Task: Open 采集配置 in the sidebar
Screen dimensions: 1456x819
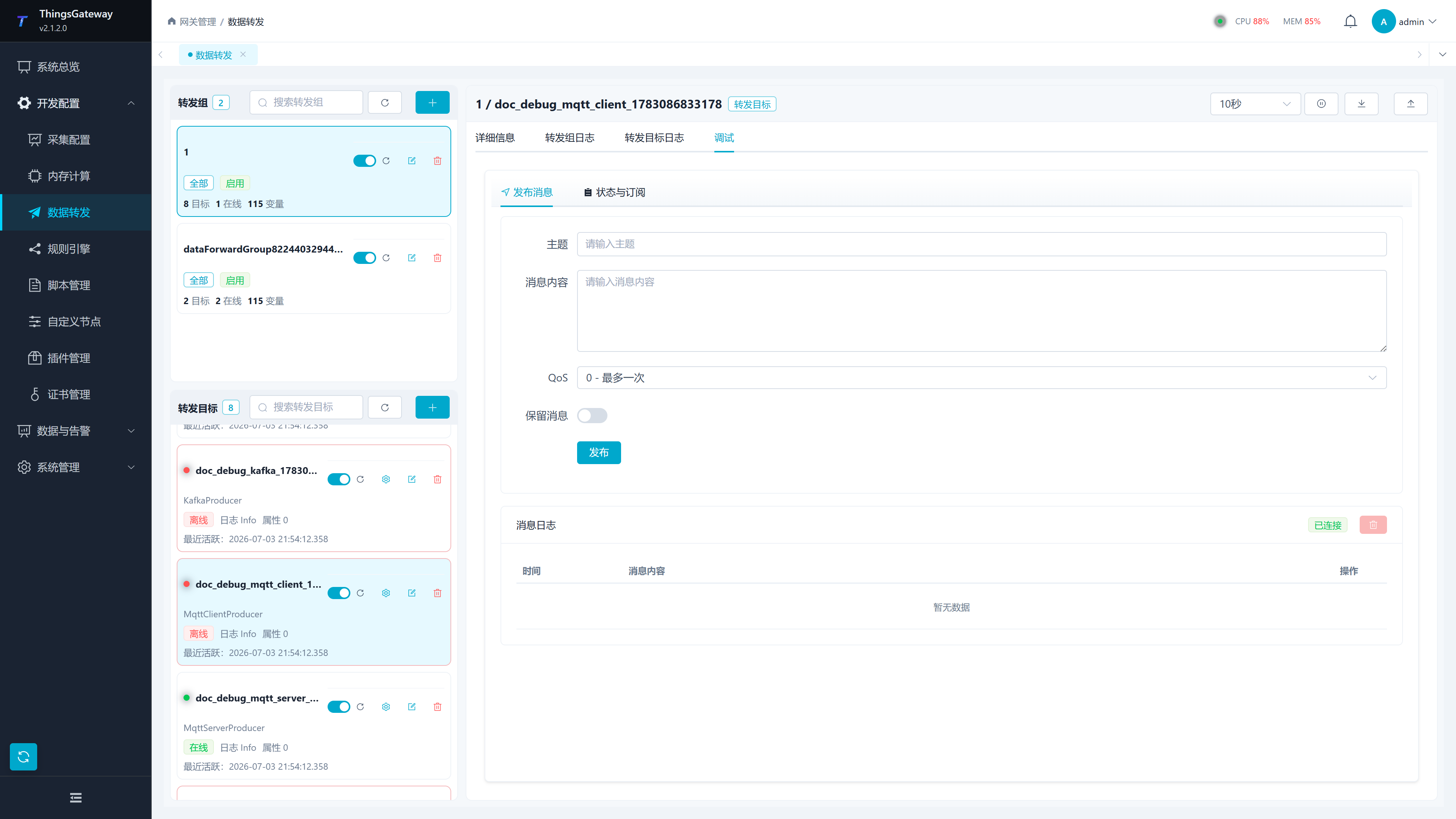Action: coord(76,140)
